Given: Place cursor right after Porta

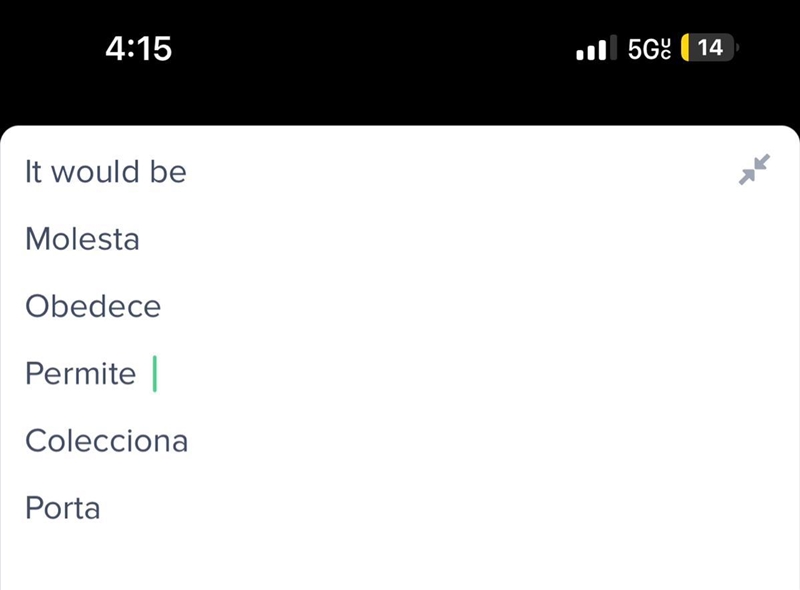Looking at the screenshot, I should pos(102,508).
